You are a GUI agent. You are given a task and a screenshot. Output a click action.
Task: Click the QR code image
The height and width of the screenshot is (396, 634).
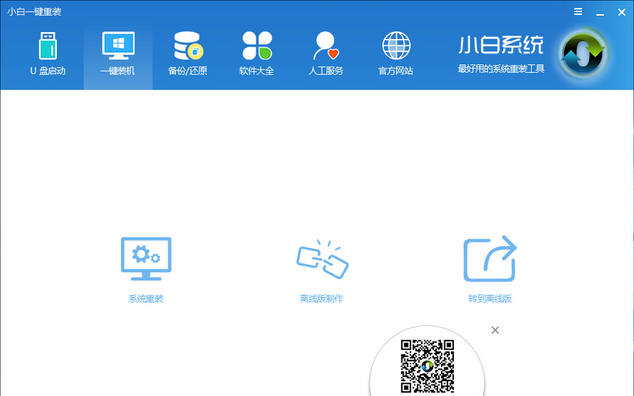(427, 366)
